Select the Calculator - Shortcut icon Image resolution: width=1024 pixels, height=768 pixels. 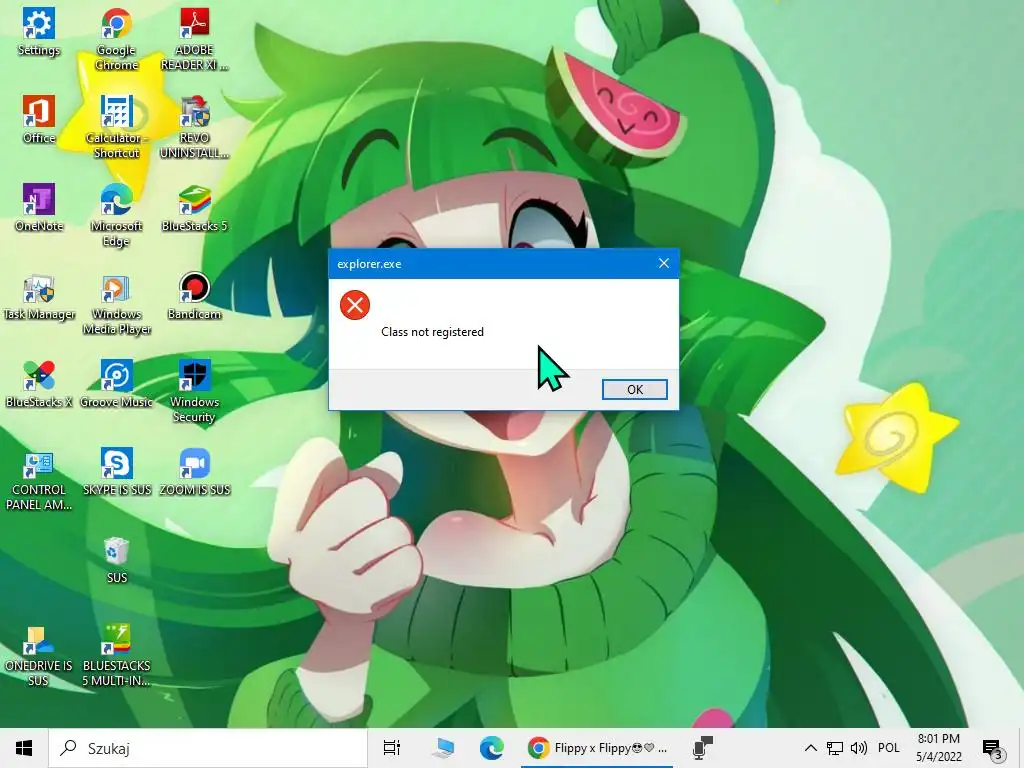(116, 127)
